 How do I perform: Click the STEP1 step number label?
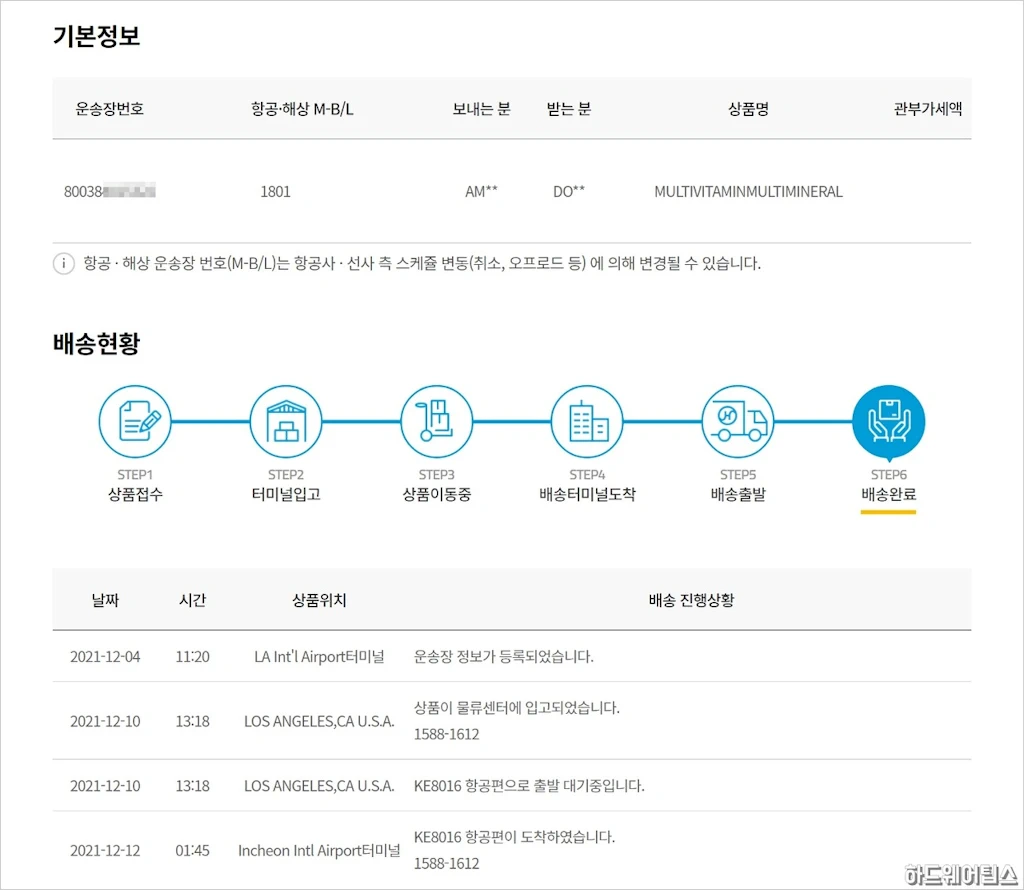[135, 475]
